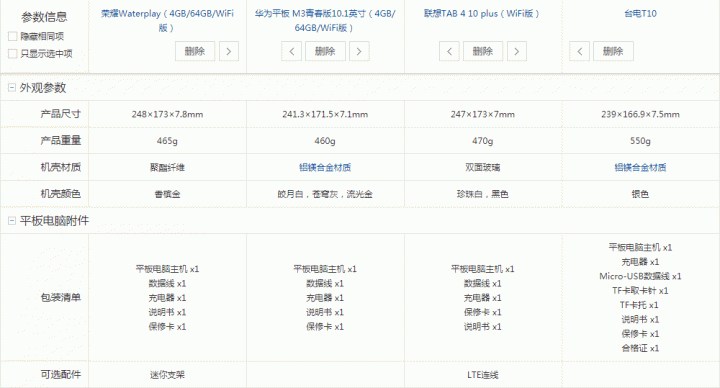Click the 香槟金 color cell
Screen dimensions: 720x388
tap(167, 194)
